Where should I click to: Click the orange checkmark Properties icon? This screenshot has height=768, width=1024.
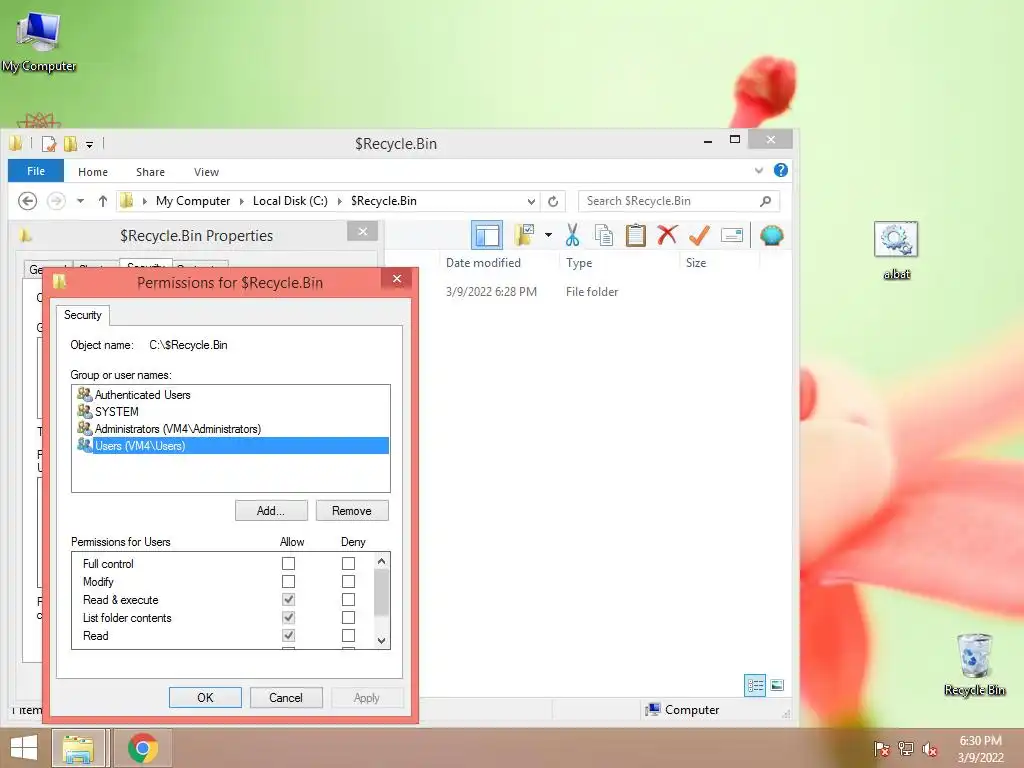(699, 235)
